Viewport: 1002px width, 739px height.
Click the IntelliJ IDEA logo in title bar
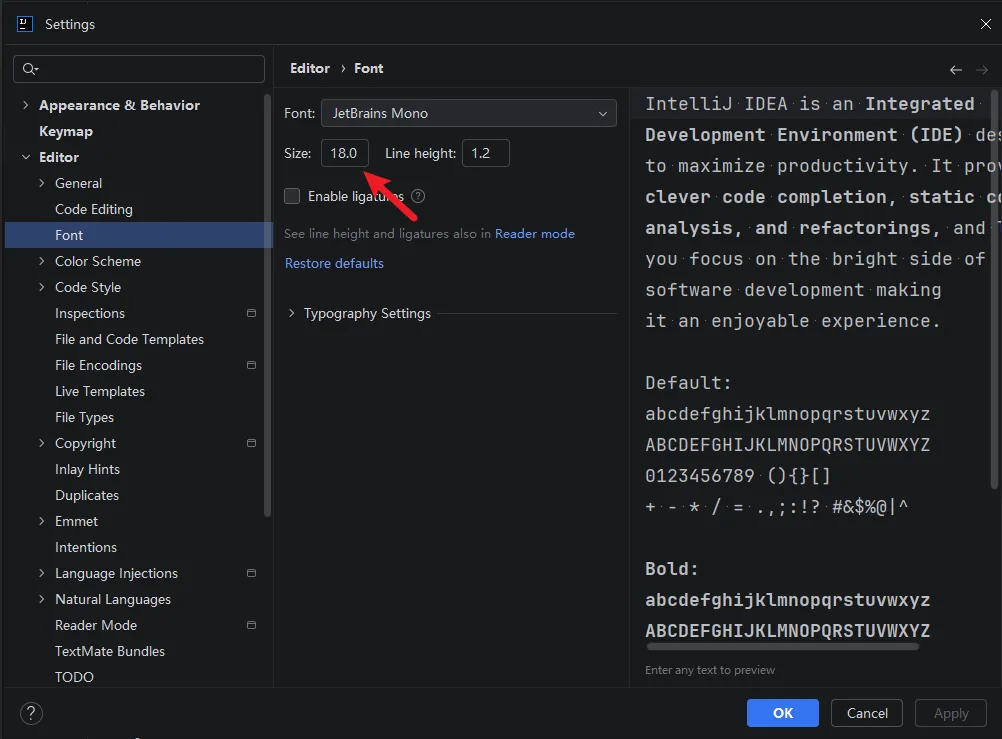pyautogui.click(x=24, y=24)
